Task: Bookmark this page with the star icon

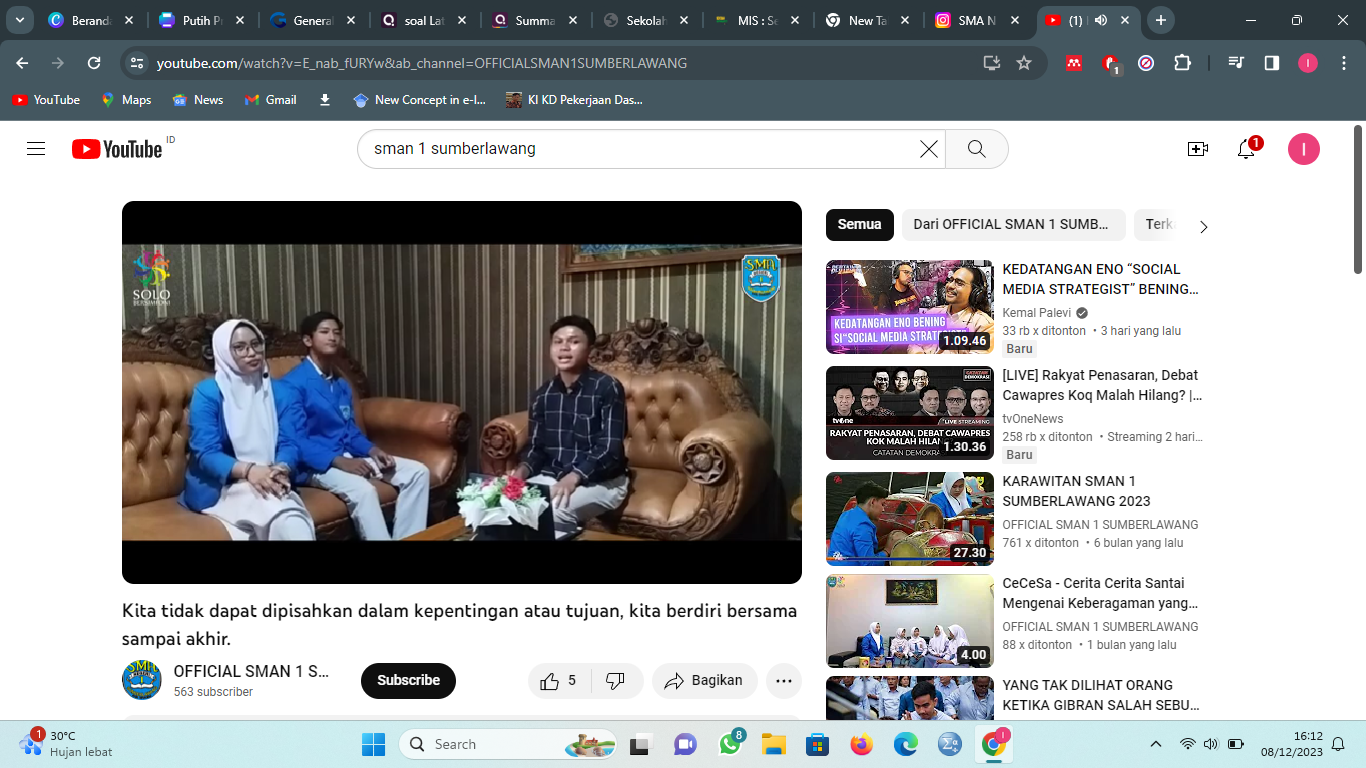Action: point(1024,63)
